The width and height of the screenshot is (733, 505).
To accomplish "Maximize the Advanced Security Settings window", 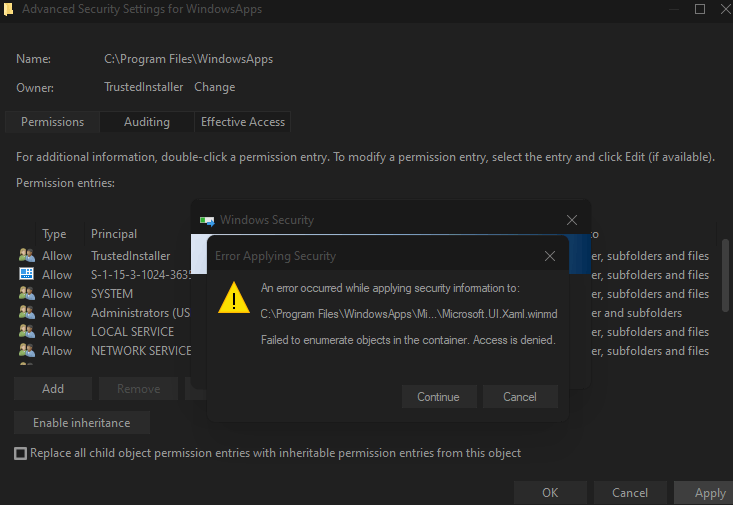I will [x=700, y=9].
